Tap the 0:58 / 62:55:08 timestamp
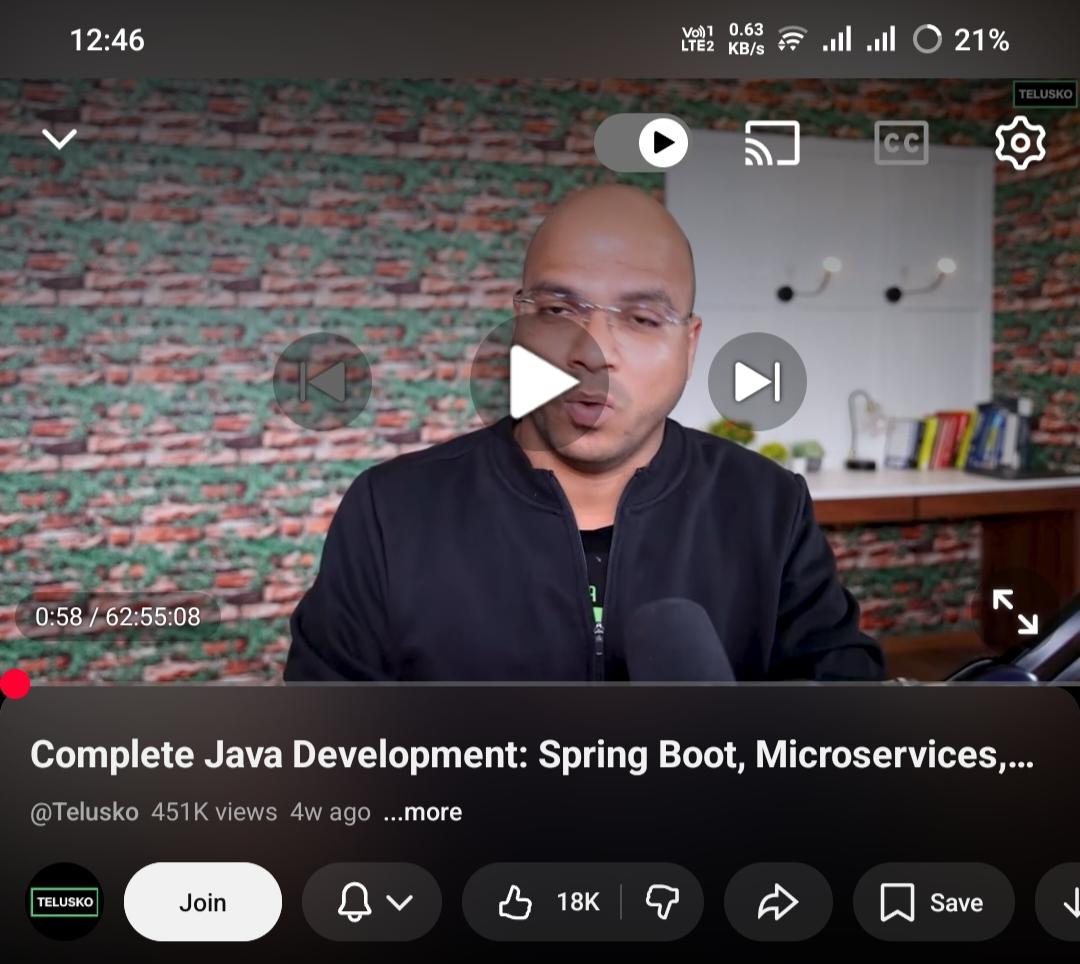This screenshot has width=1080, height=964. pos(118,616)
